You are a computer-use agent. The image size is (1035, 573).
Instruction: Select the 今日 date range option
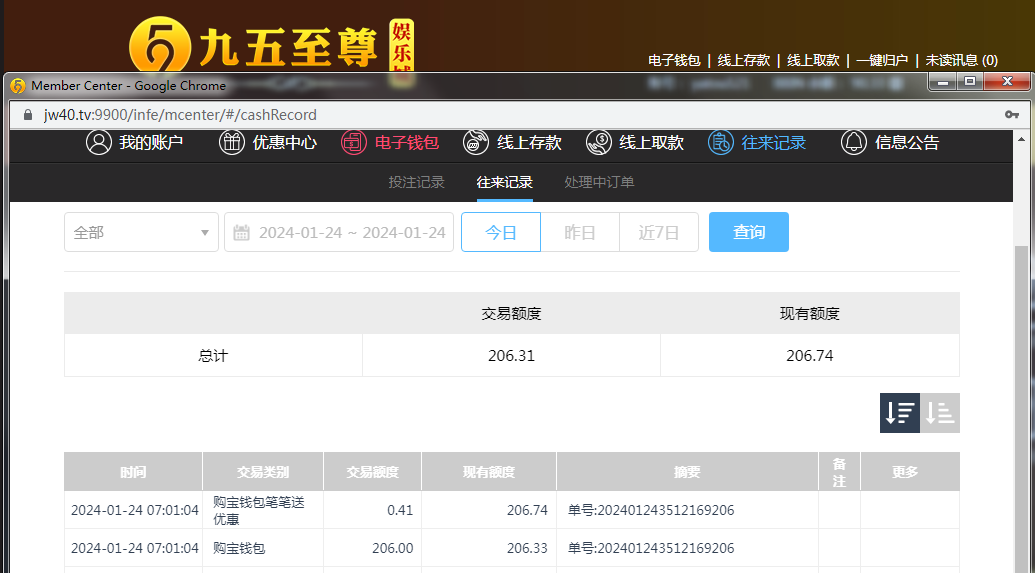(x=501, y=232)
